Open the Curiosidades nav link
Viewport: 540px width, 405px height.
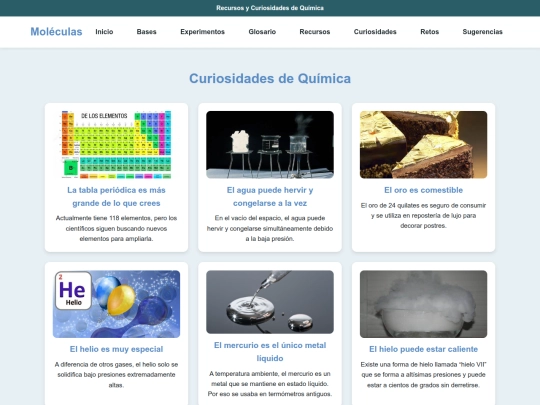(375, 32)
